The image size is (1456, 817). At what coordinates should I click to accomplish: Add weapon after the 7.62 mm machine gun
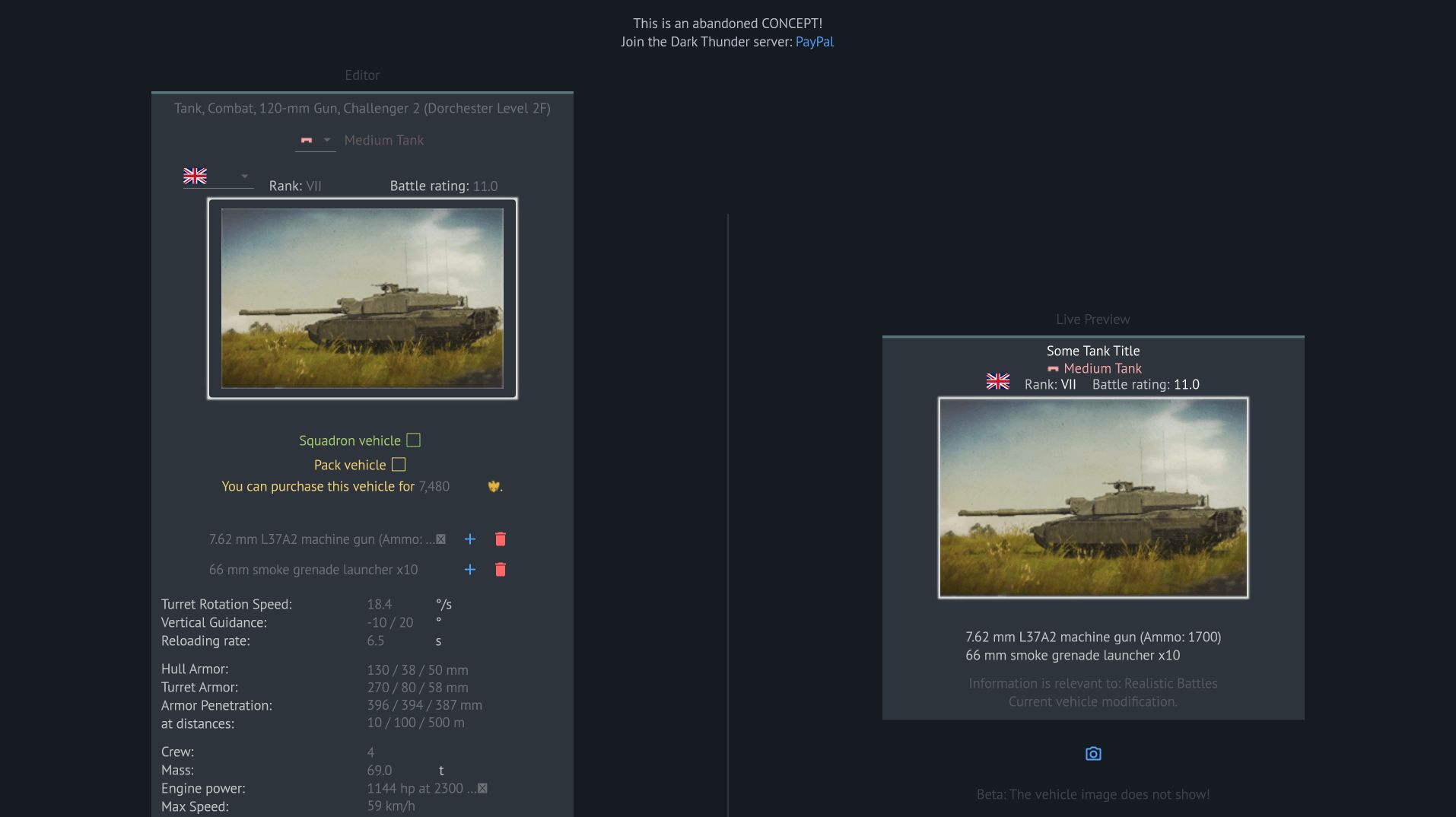(470, 539)
